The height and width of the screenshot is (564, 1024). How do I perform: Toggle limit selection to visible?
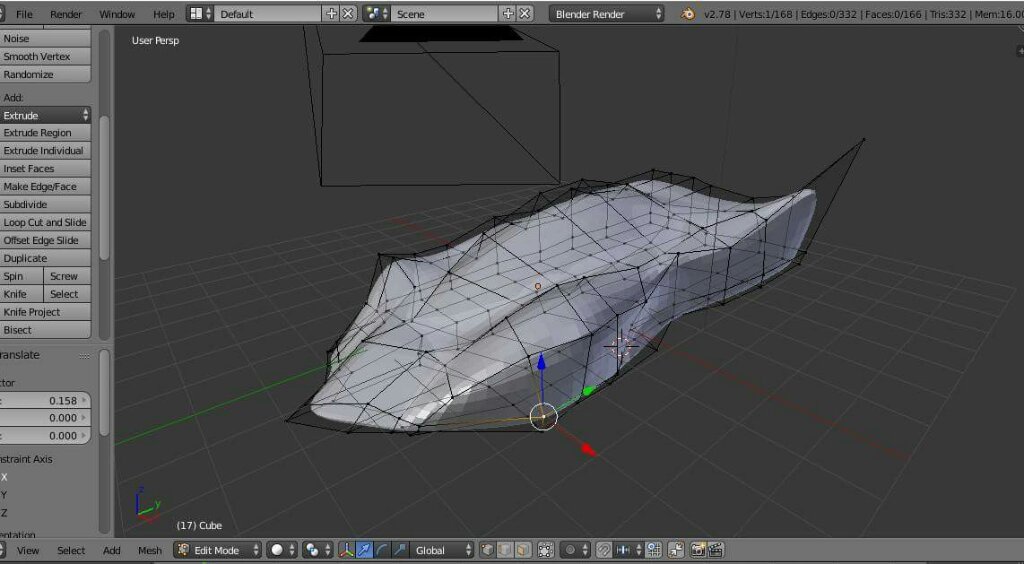(x=545, y=550)
